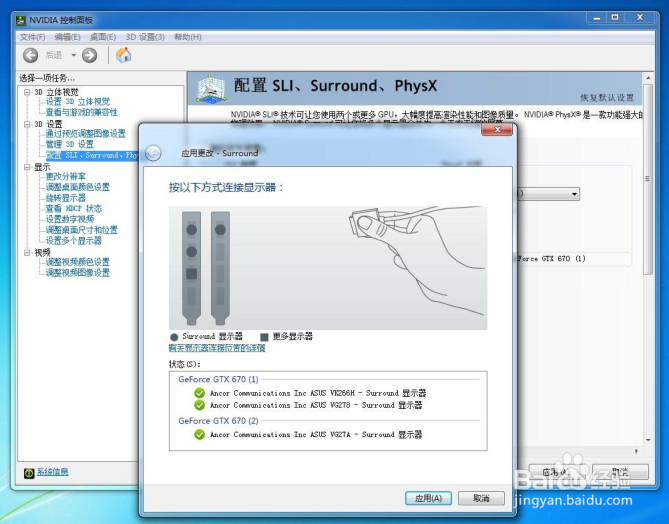Select 调整视频颜色设置 tree item
The height and width of the screenshot is (524, 669).
point(78,262)
